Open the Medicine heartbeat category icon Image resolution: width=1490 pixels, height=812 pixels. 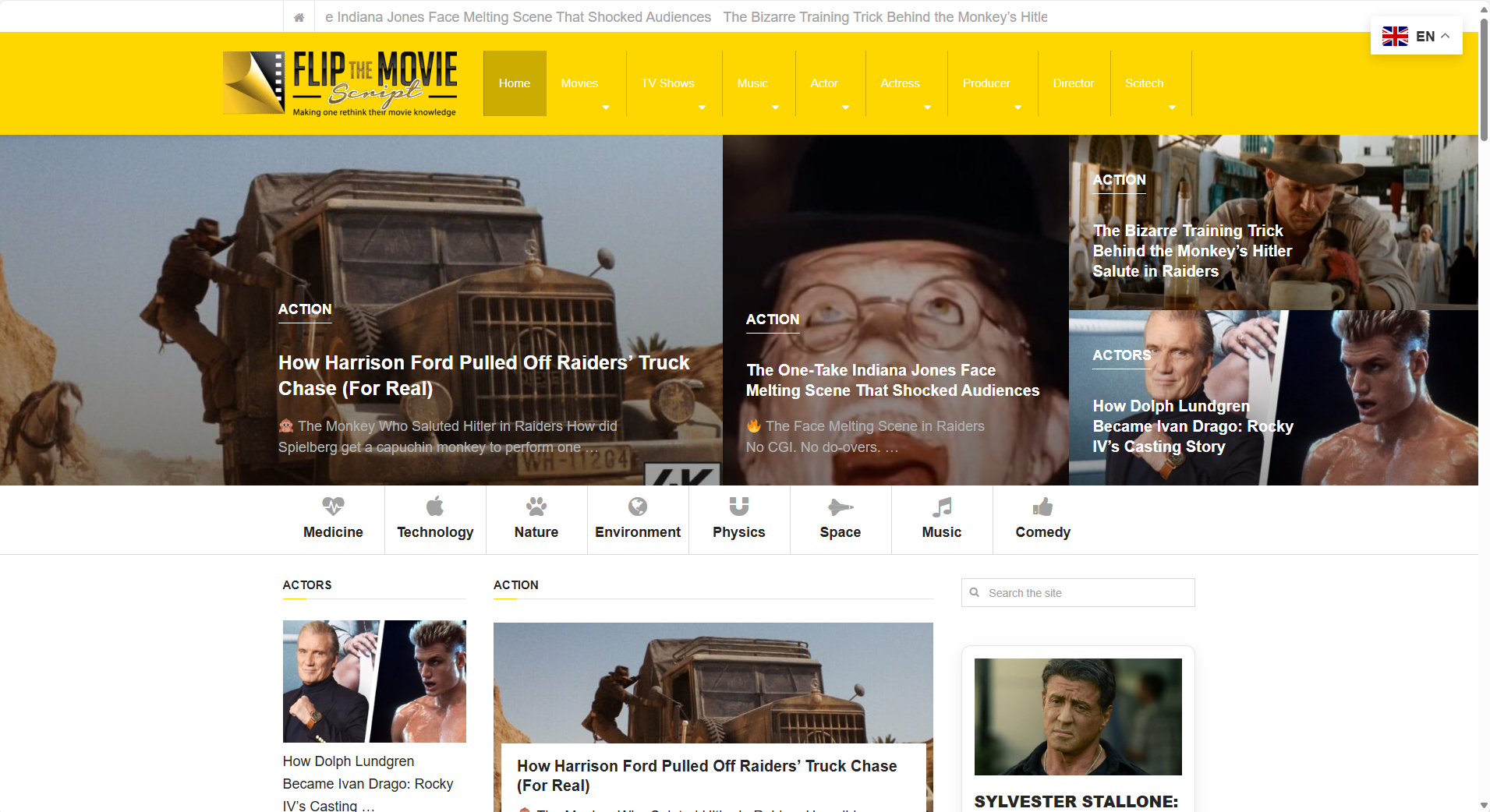pyautogui.click(x=333, y=507)
